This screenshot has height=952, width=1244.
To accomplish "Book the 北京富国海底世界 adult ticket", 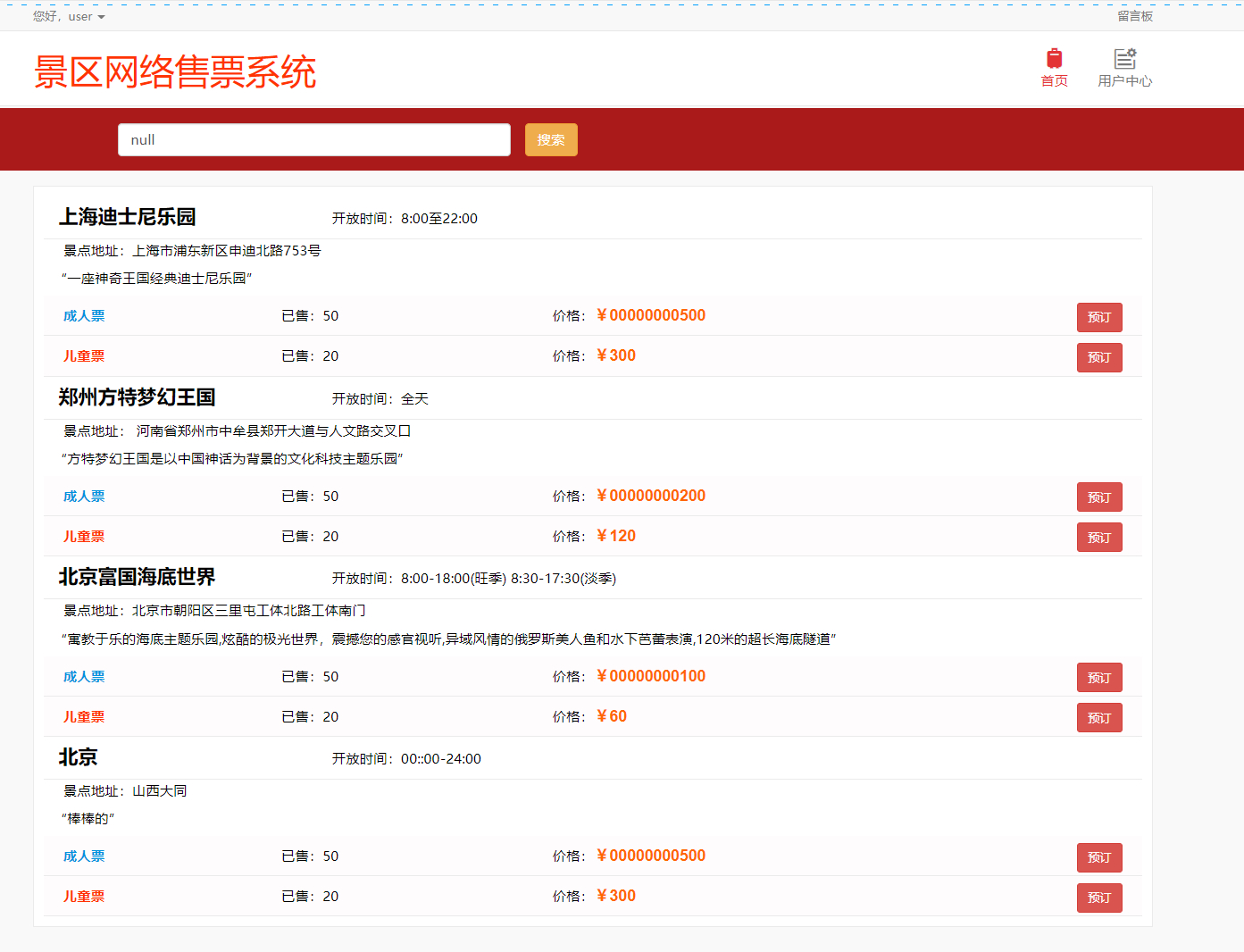I will pyautogui.click(x=1099, y=678).
